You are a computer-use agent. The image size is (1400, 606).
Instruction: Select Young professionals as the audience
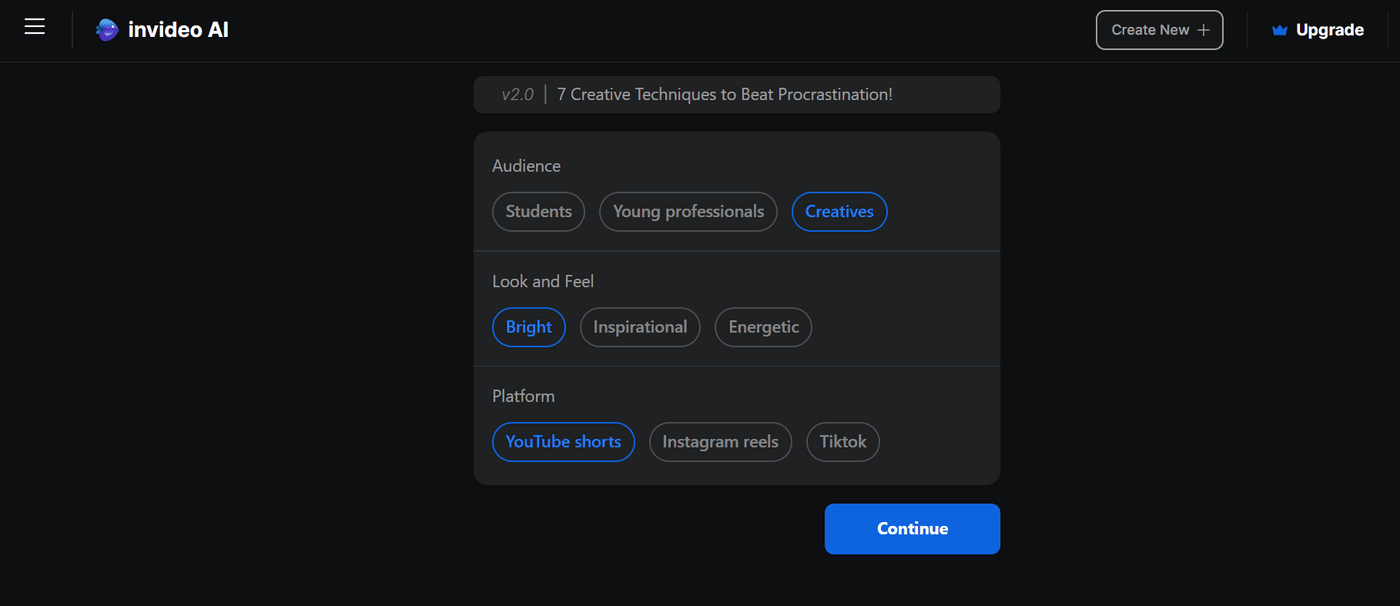(687, 211)
